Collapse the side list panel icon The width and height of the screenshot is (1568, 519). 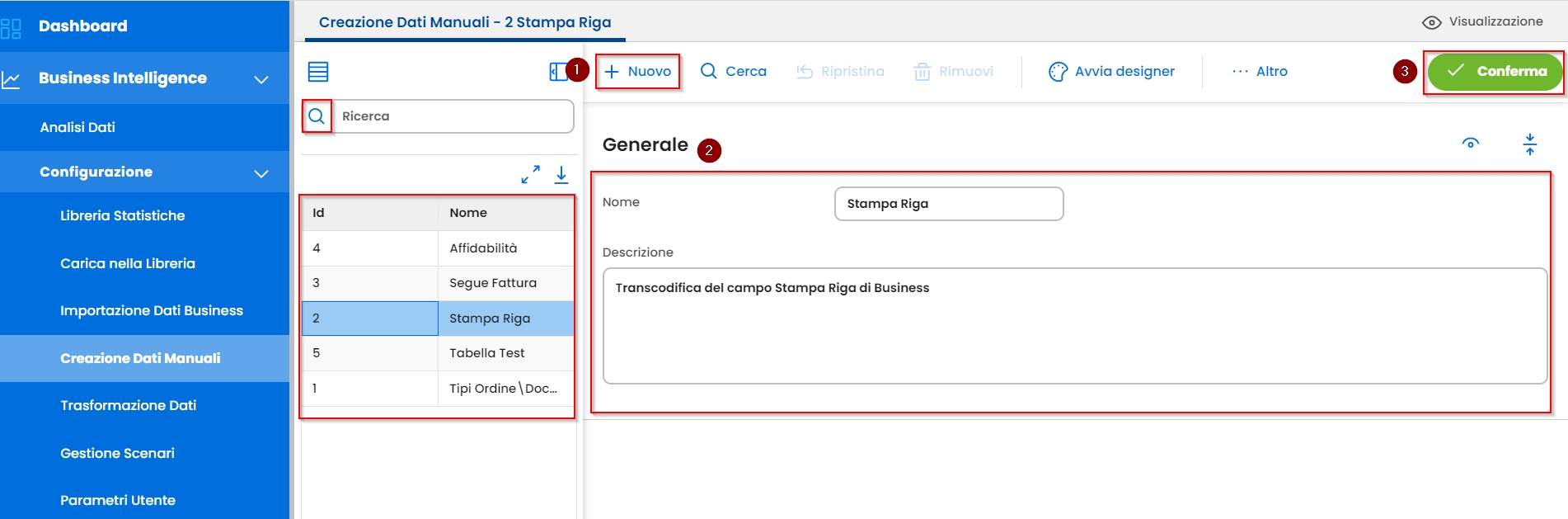[558, 72]
